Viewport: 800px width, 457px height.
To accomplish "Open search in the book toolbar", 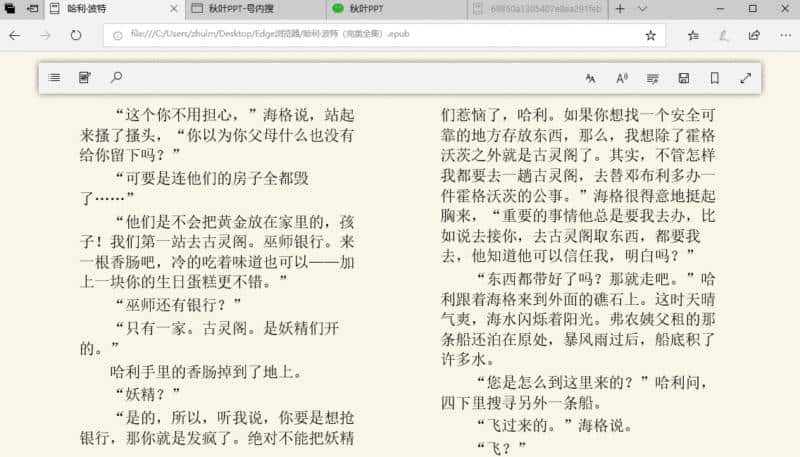I will coord(116,78).
